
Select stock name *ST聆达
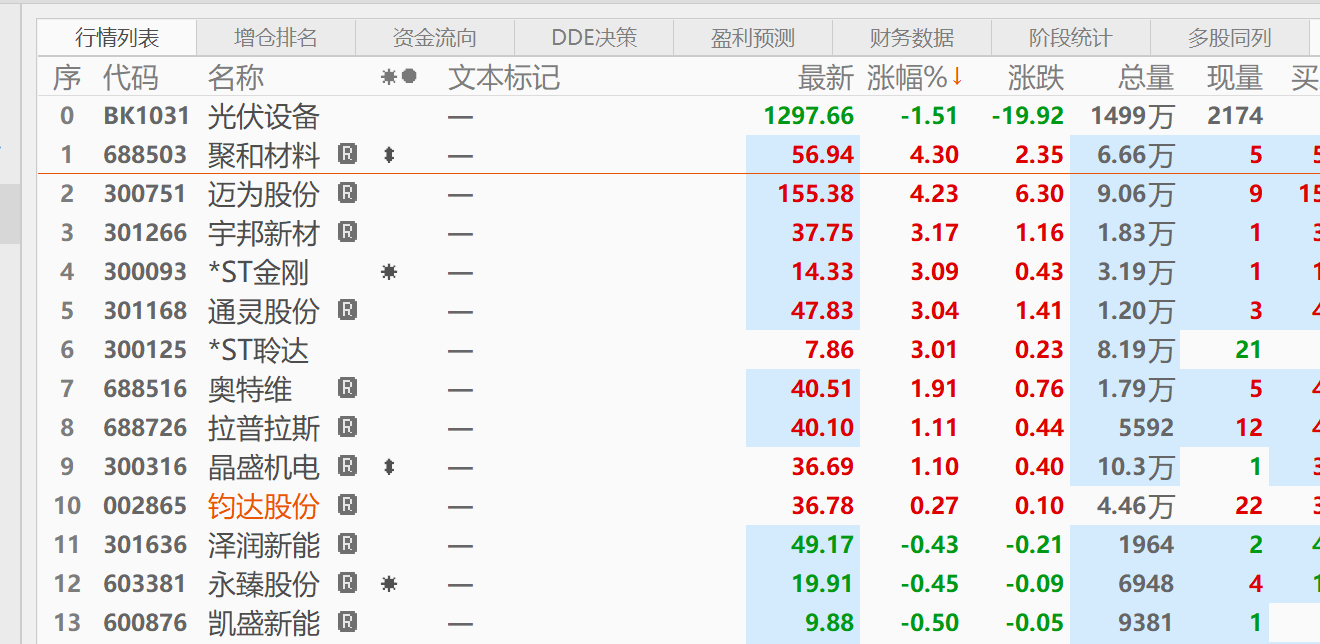(258, 350)
